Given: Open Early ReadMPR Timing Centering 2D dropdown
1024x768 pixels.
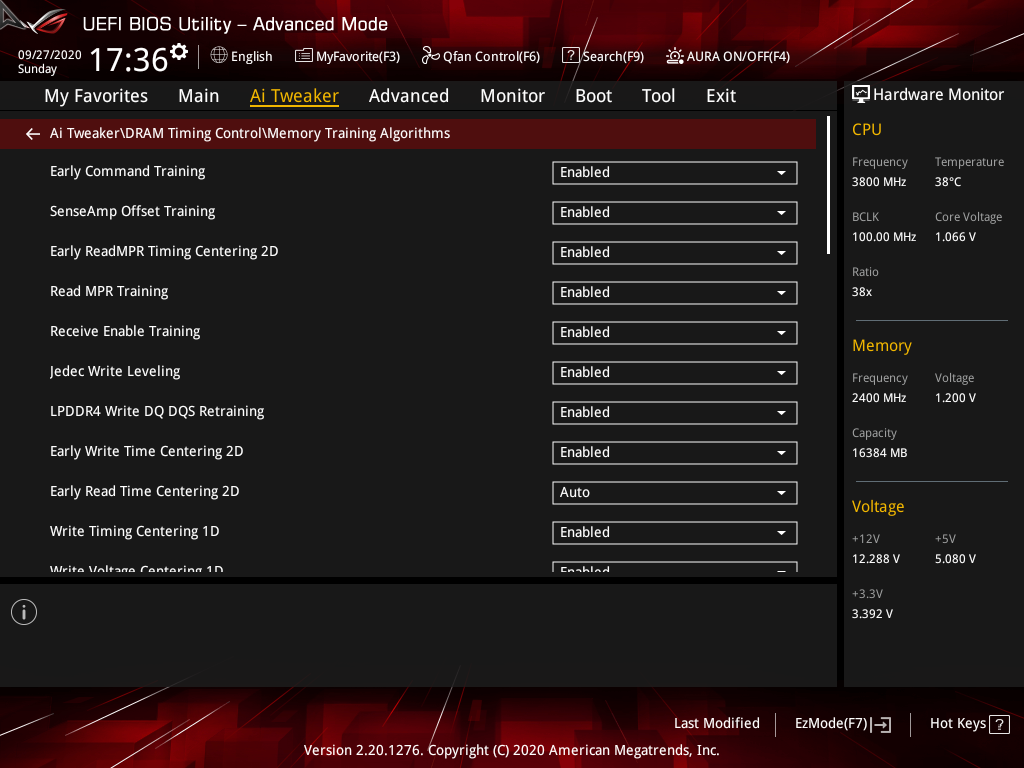Looking at the screenshot, I should click(x=675, y=253).
